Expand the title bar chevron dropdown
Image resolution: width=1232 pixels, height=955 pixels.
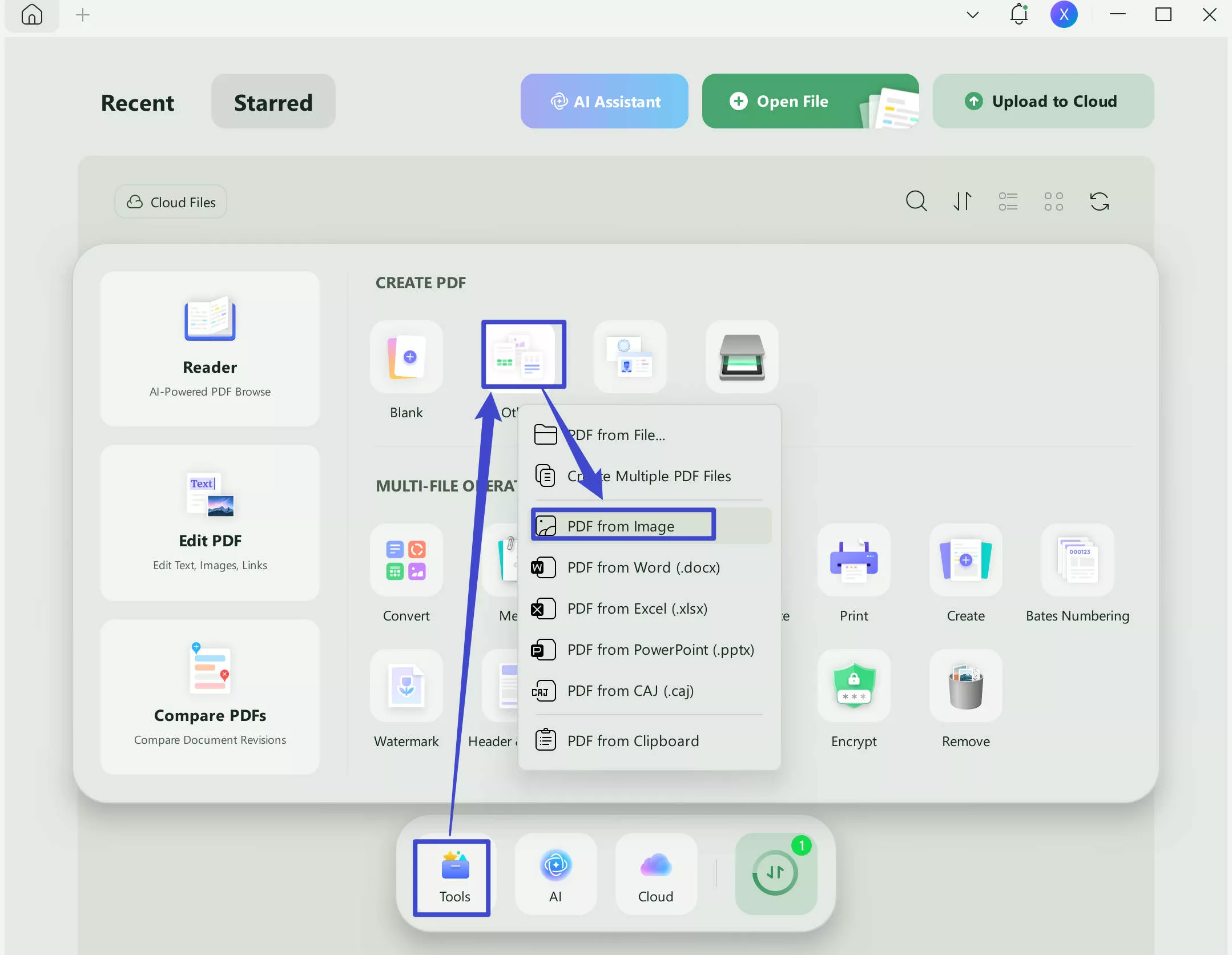(972, 15)
